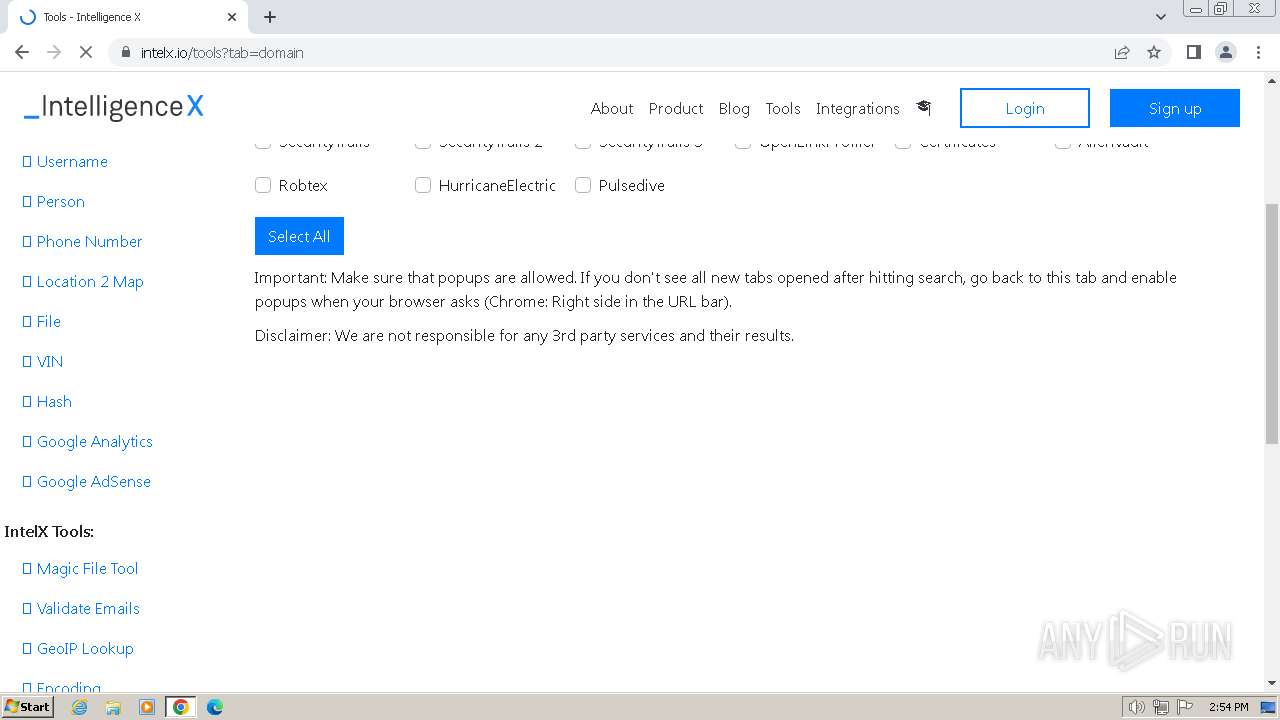Click the scrollbar down arrow
Screen dimensions: 1280x720
click(x=1272, y=683)
